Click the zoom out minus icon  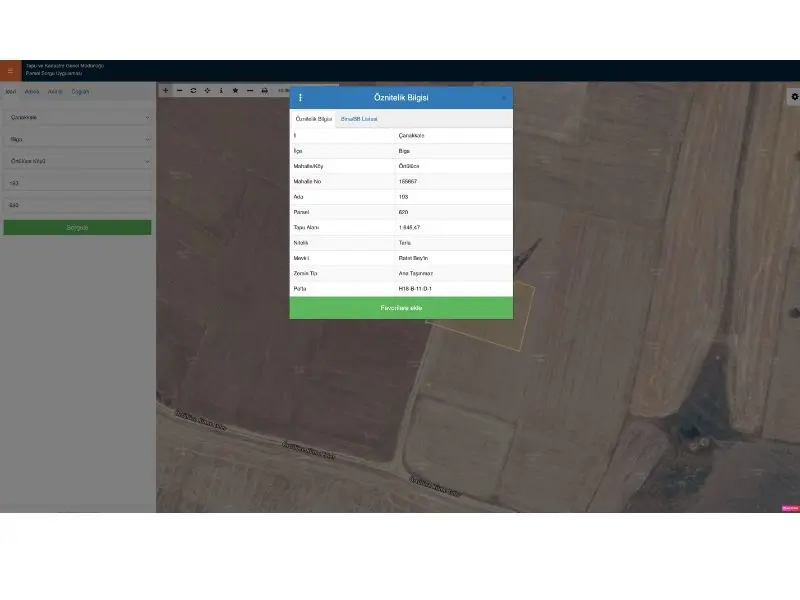pos(179,90)
